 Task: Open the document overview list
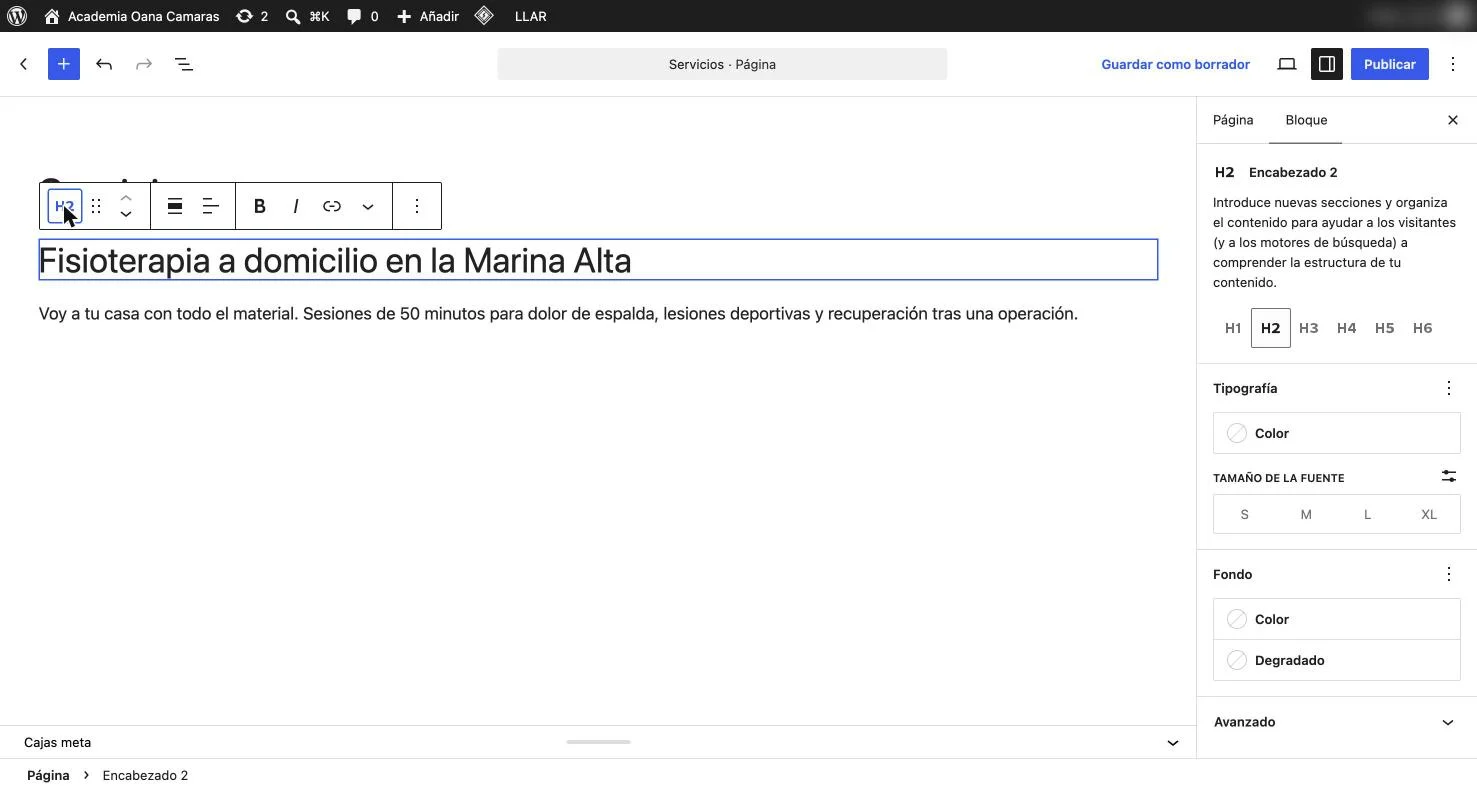[184, 64]
